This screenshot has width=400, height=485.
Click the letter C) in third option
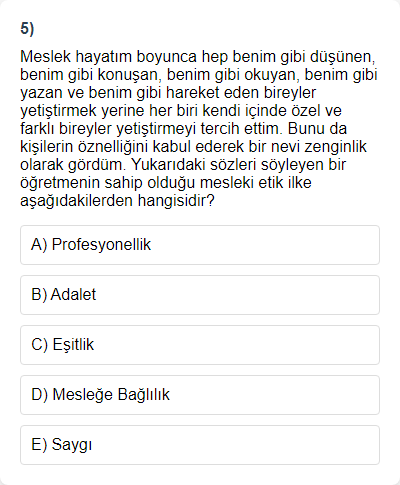(x=39, y=345)
